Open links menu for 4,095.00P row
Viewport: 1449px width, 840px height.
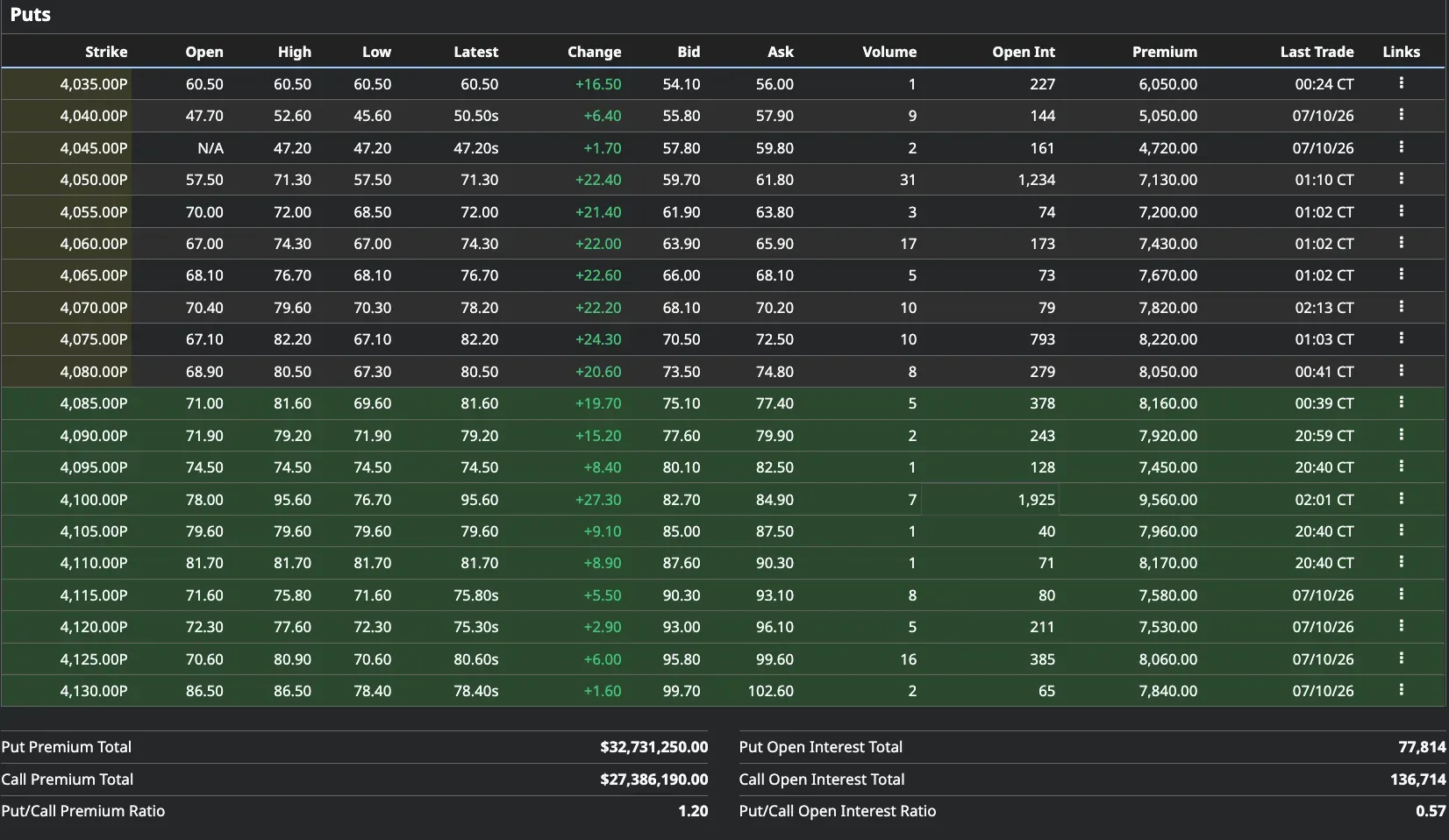pyautogui.click(x=1401, y=466)
